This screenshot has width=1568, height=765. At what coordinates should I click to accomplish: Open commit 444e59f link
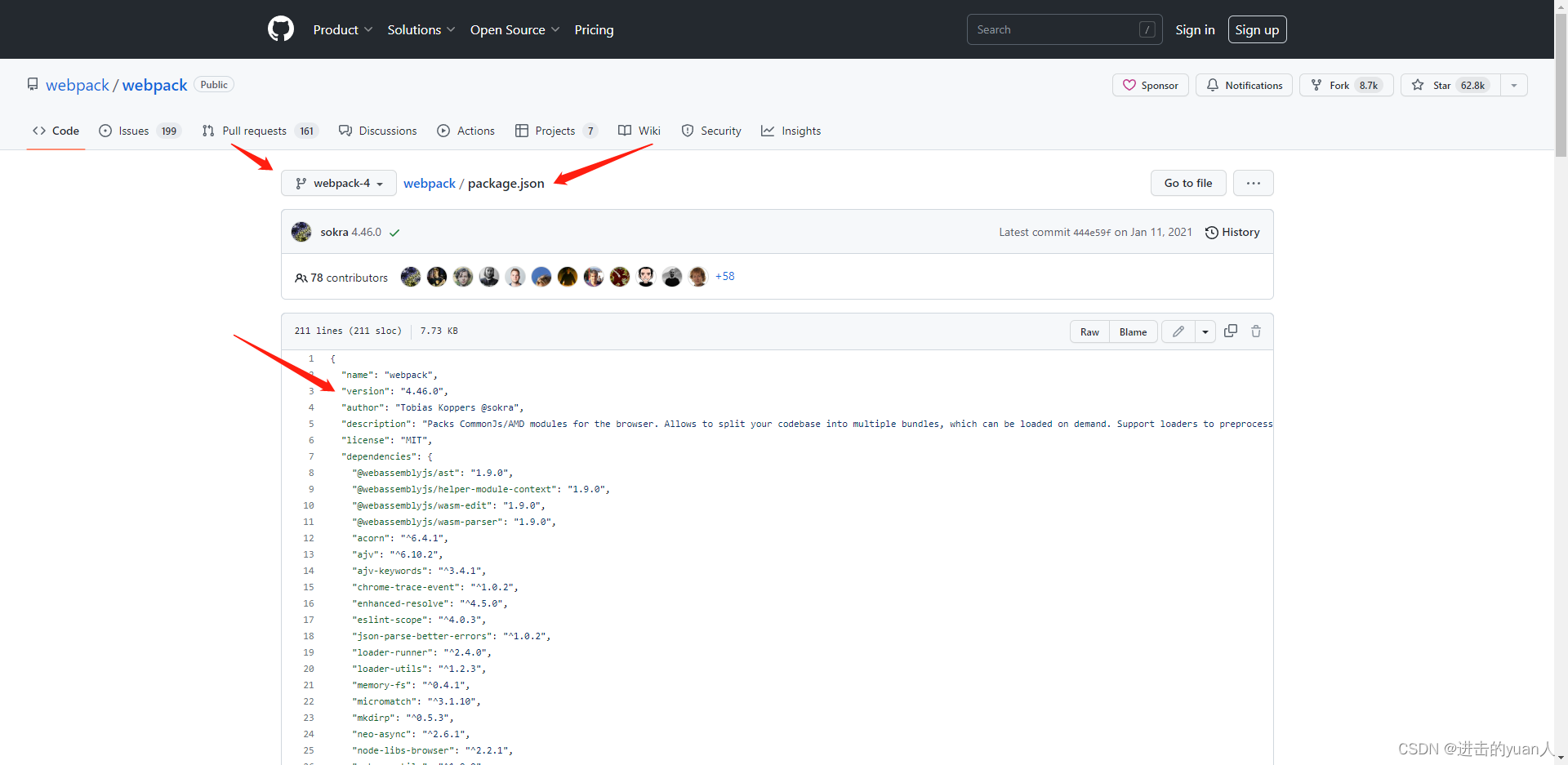(x=1092, y=233)
